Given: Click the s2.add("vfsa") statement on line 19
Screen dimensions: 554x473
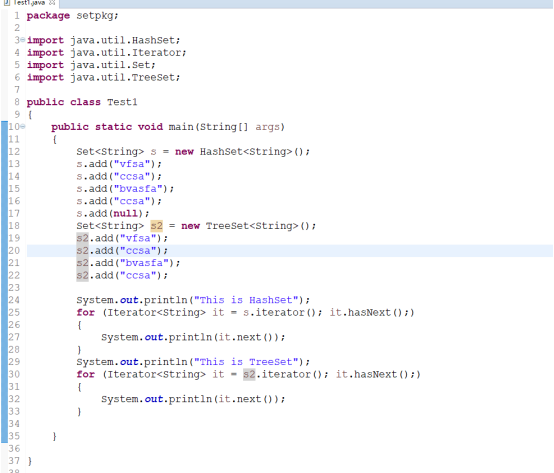Looking at the screenshot, I should (x=122, y=238).
